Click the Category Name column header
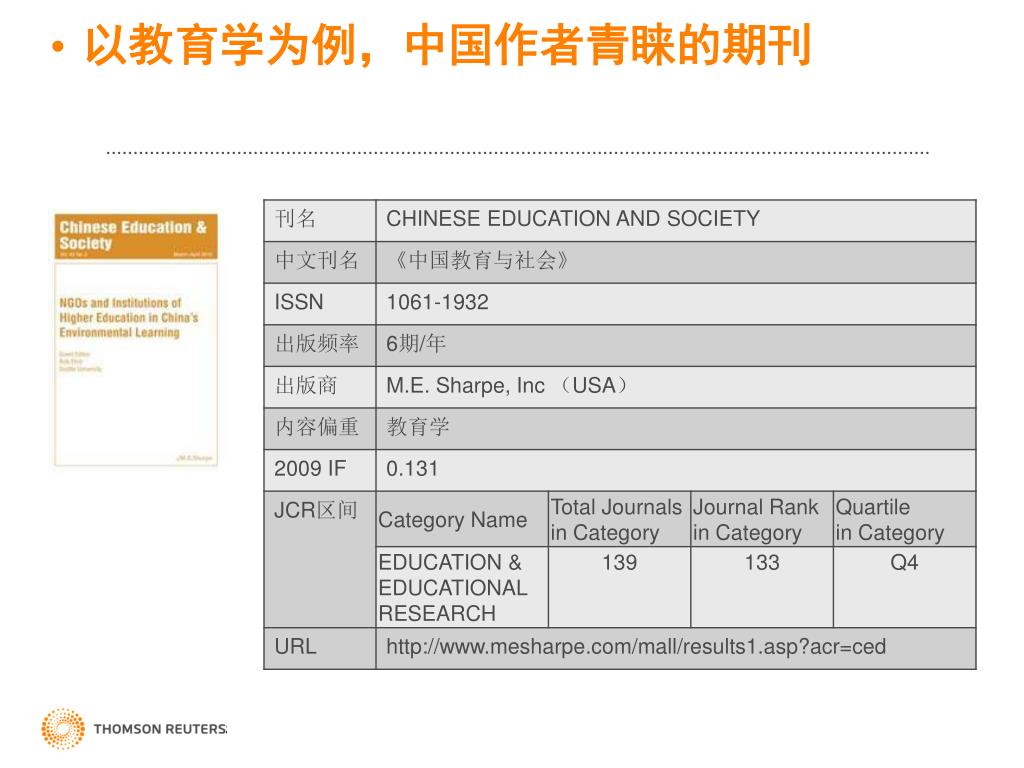Screen dimensions: 1024x768 (x=462, y=520)
